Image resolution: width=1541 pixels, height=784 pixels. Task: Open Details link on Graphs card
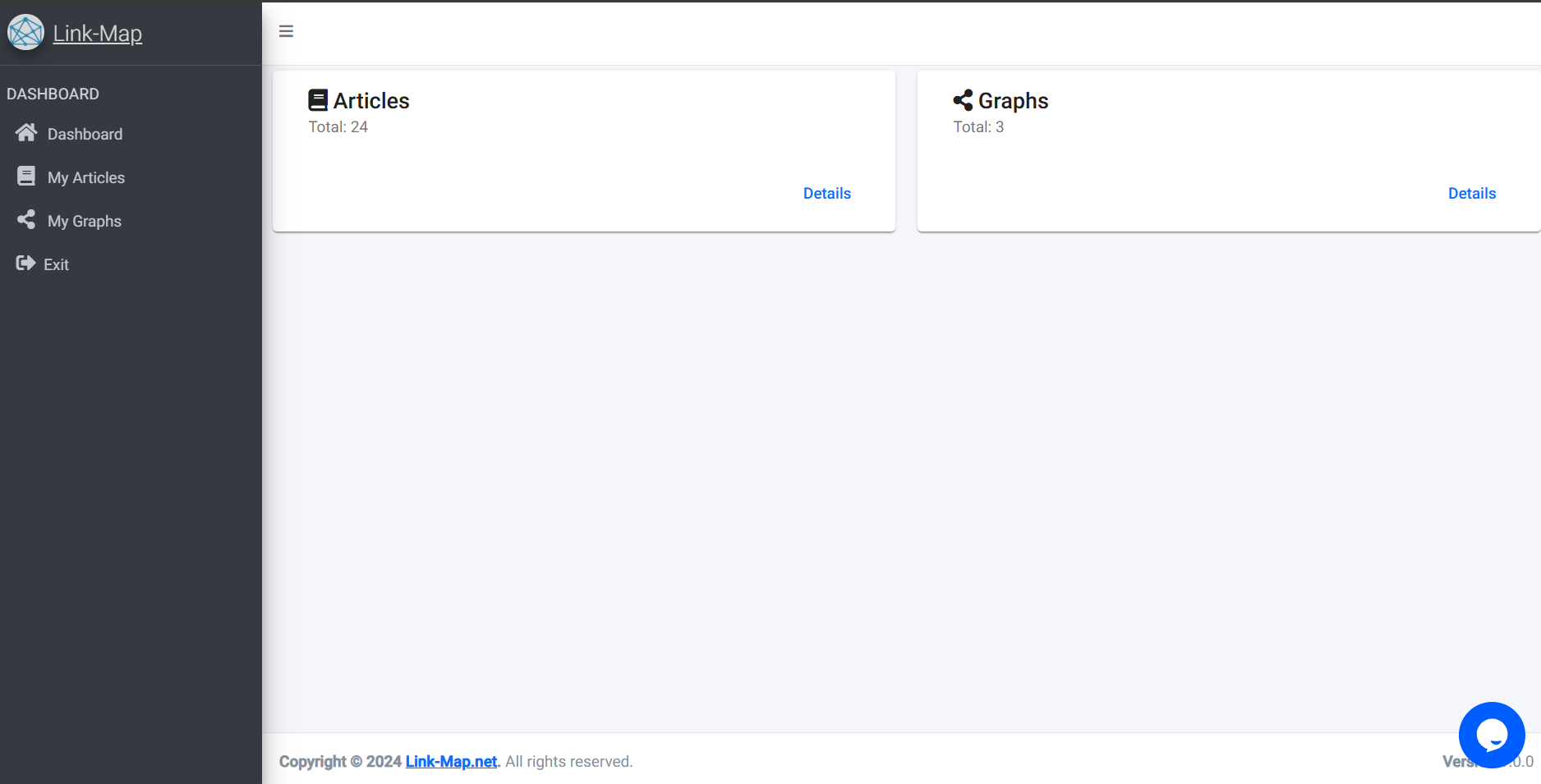[1471, 194]
